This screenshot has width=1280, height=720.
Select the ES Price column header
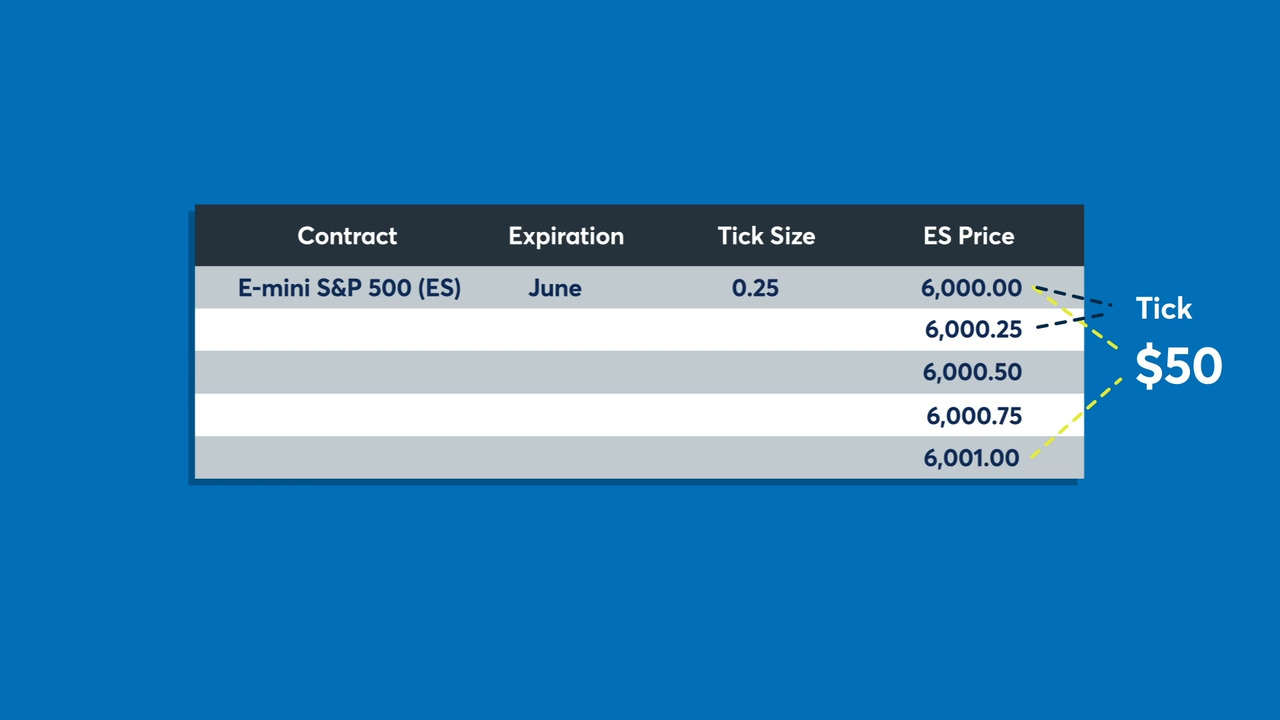[969, 236]
